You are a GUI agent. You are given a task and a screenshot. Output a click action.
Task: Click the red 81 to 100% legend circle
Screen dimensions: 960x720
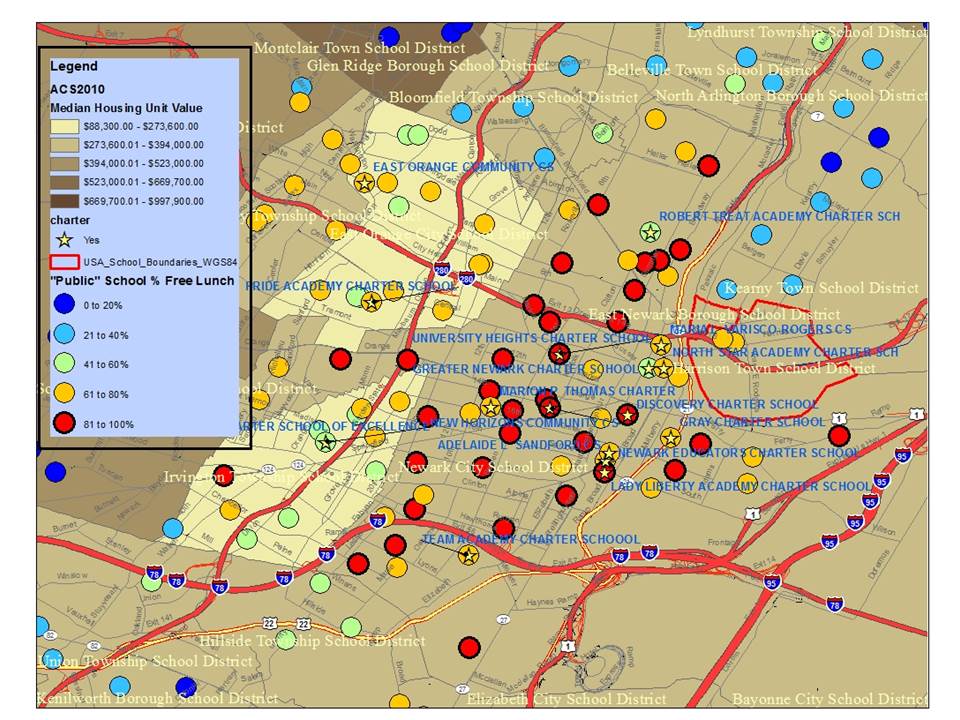pyautogui.click(x=63, y=424)
